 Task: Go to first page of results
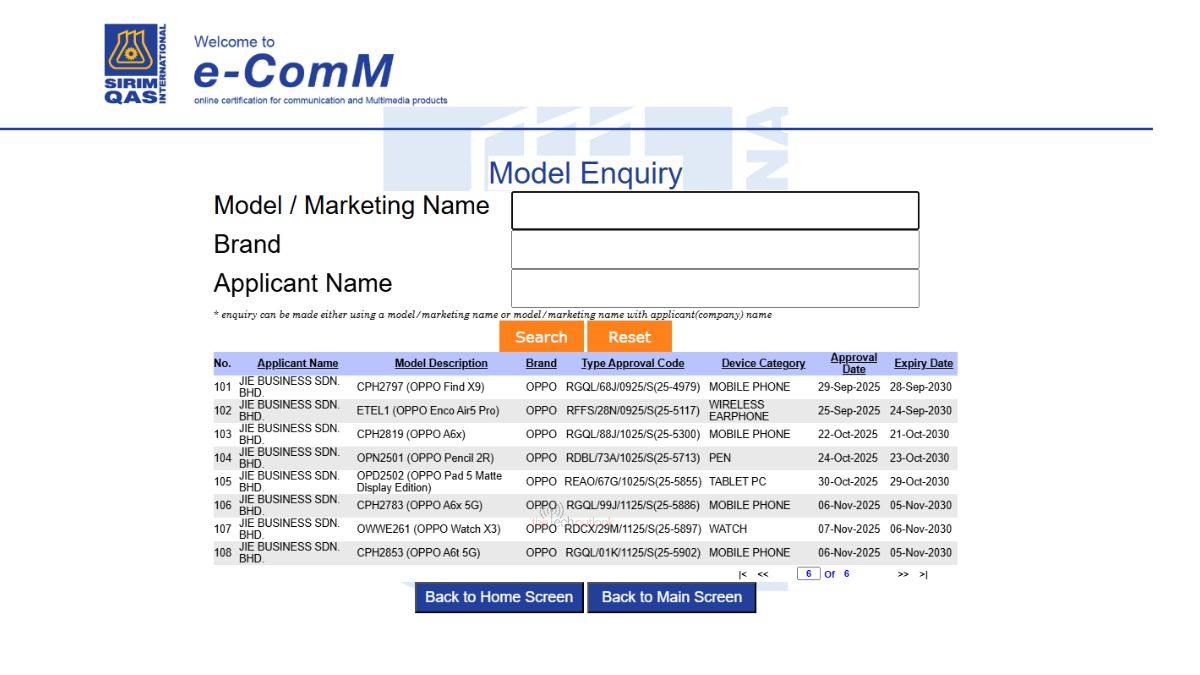pyautogui.click(x=742, y=575)
